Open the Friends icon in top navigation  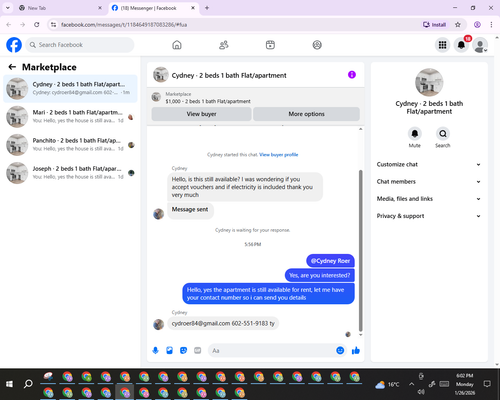[x=224, y=45]
